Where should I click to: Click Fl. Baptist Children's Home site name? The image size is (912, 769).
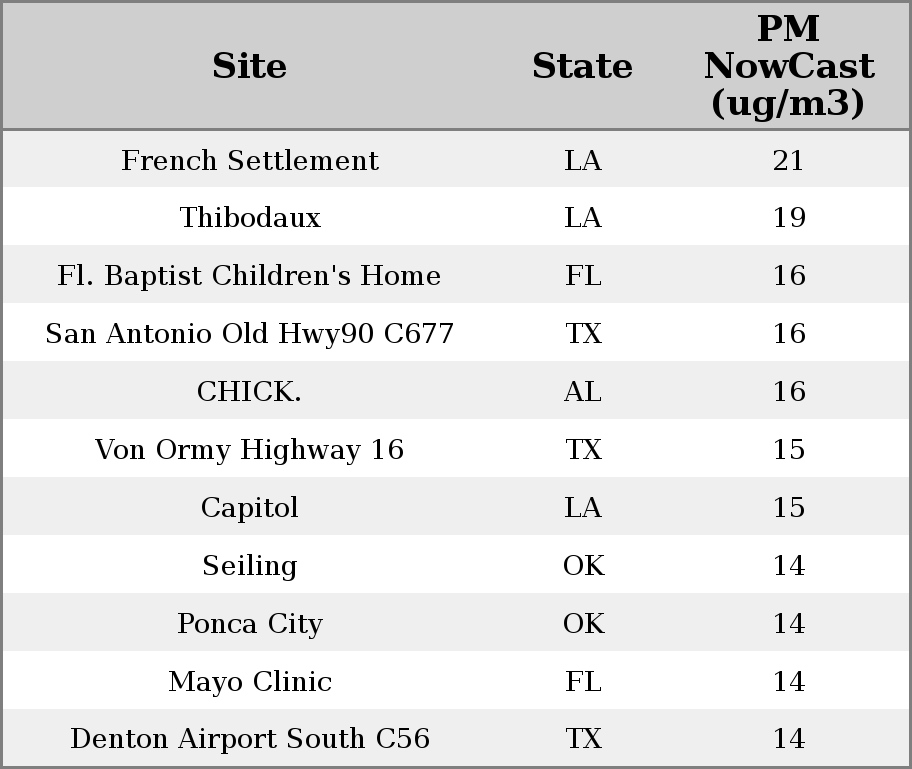click(249, 276)
